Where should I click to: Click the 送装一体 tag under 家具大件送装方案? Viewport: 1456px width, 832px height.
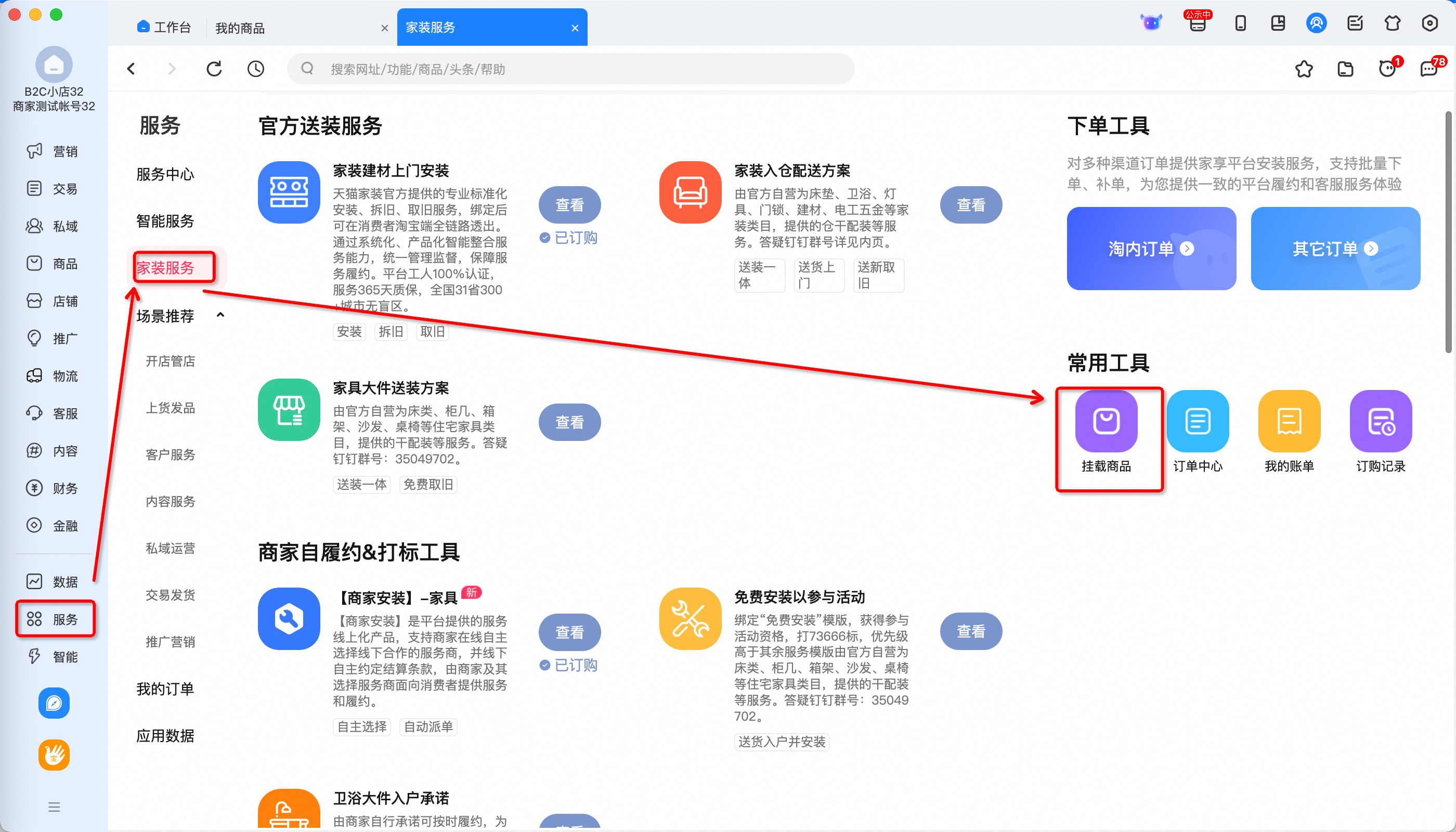click(x=362, y=485)
